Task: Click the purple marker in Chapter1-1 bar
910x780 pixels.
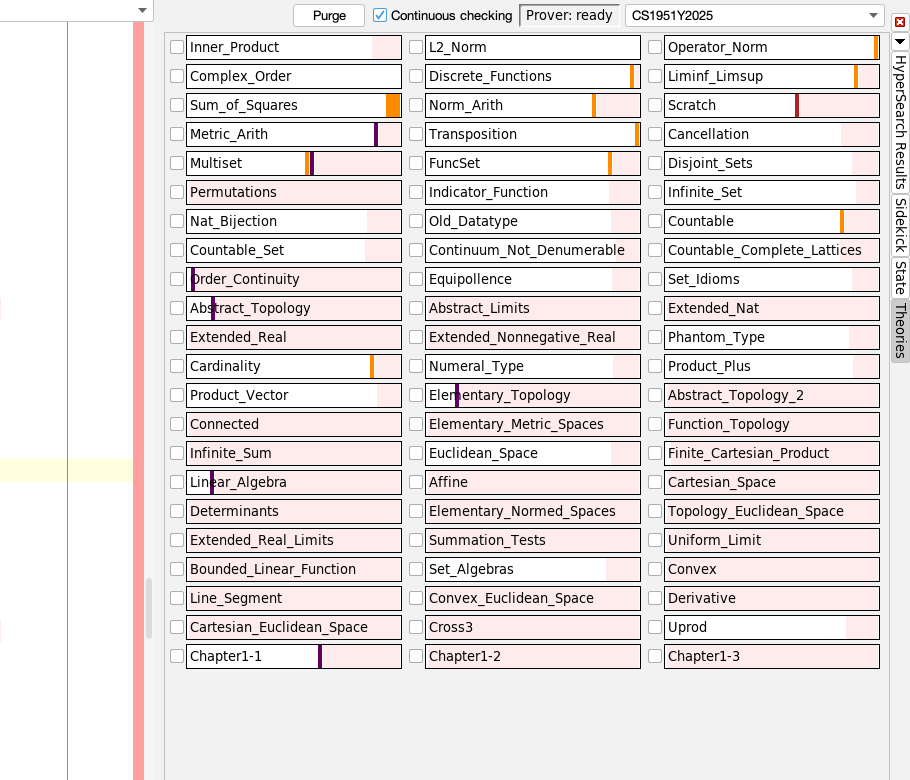Action: (320, 656)
